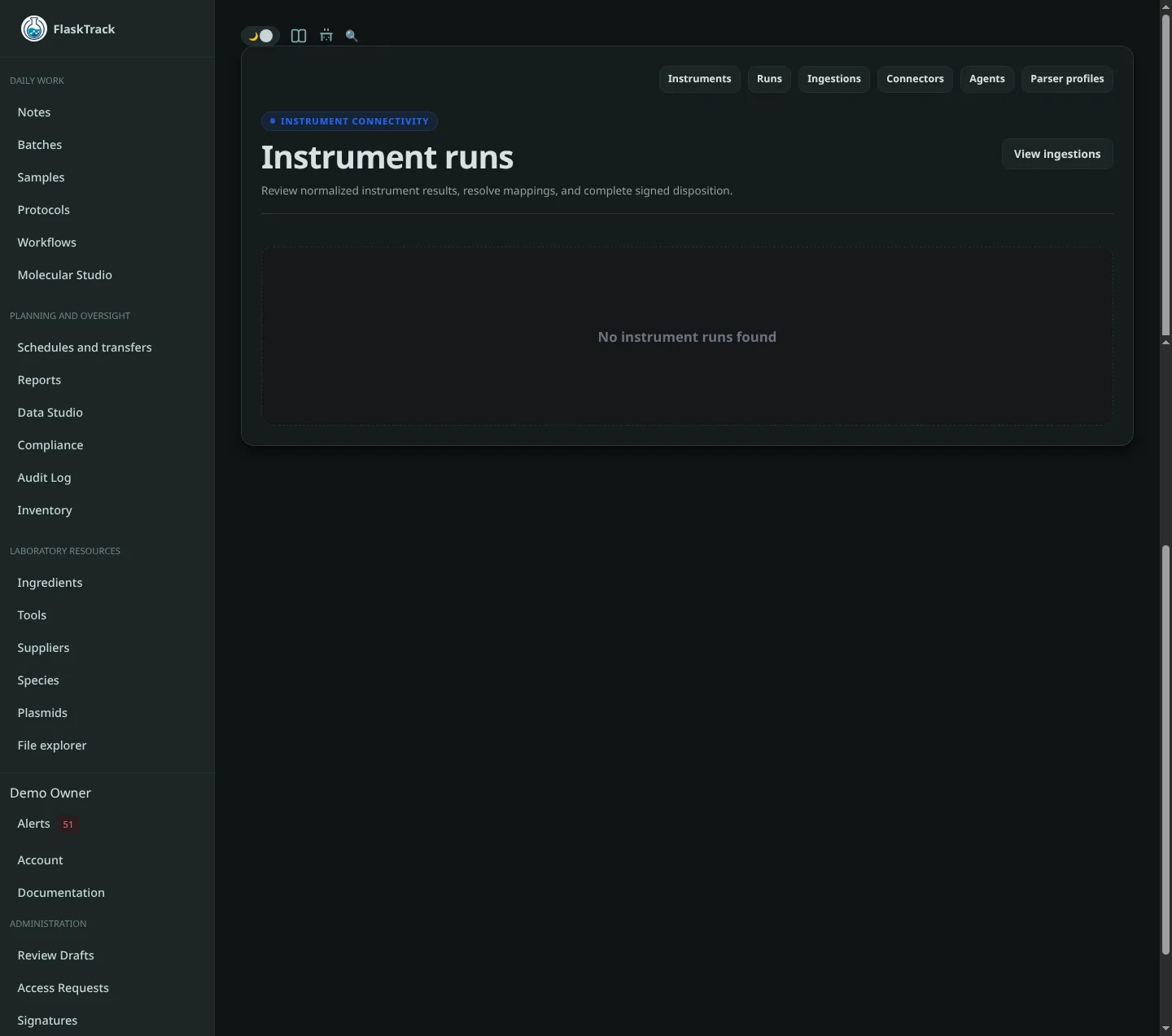Click the FlaskTrack brand name
The image size is (1172, 1036).
pos(84,29)
